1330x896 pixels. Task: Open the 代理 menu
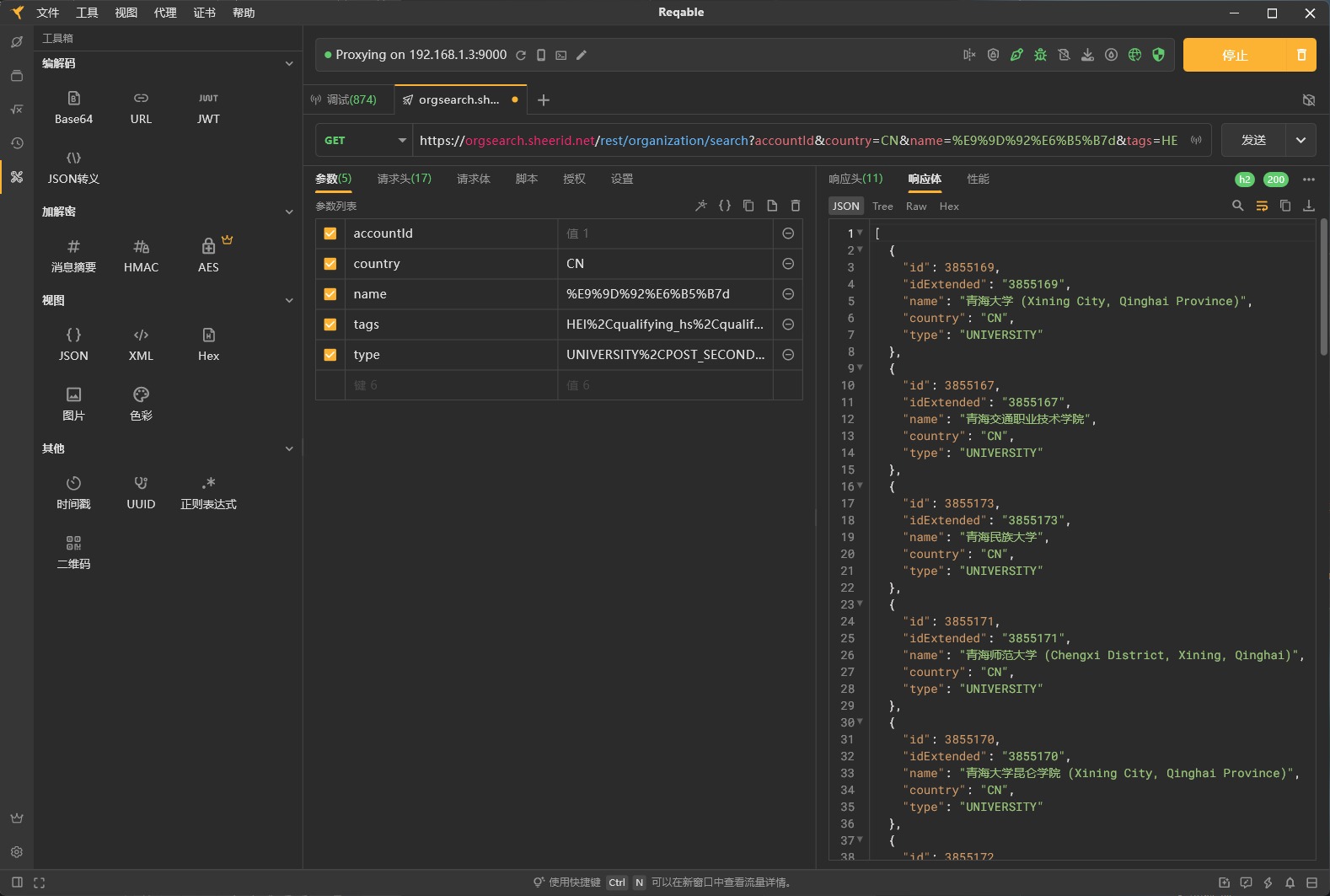(x=165, y=13)
